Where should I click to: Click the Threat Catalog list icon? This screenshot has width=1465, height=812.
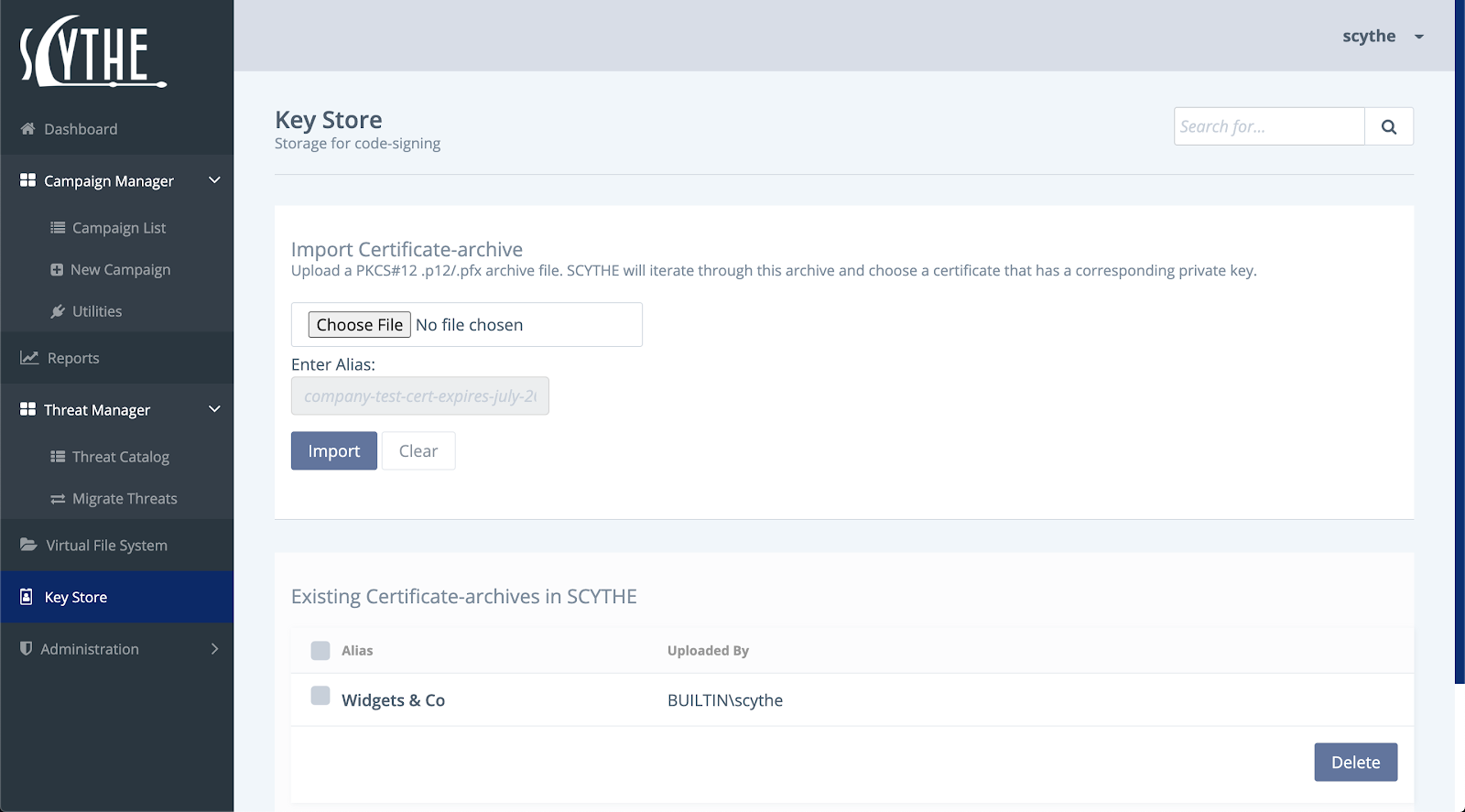pyautogui.click(x=58, y=456)
